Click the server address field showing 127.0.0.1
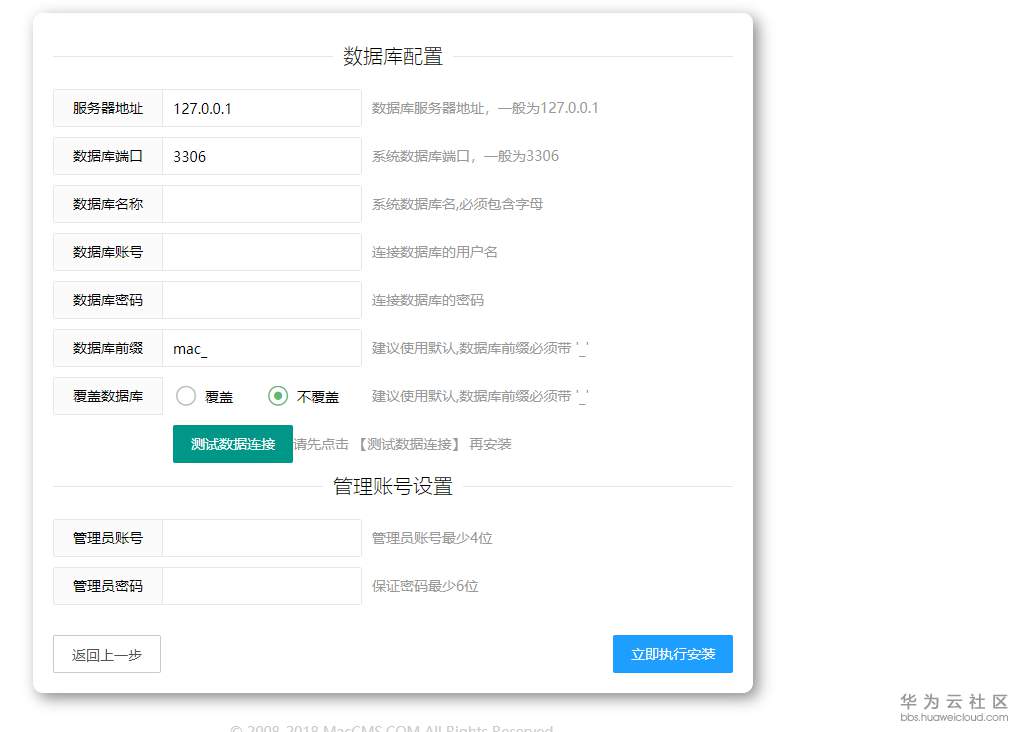Screen dimensions: 1022x732 coord(262,108)
